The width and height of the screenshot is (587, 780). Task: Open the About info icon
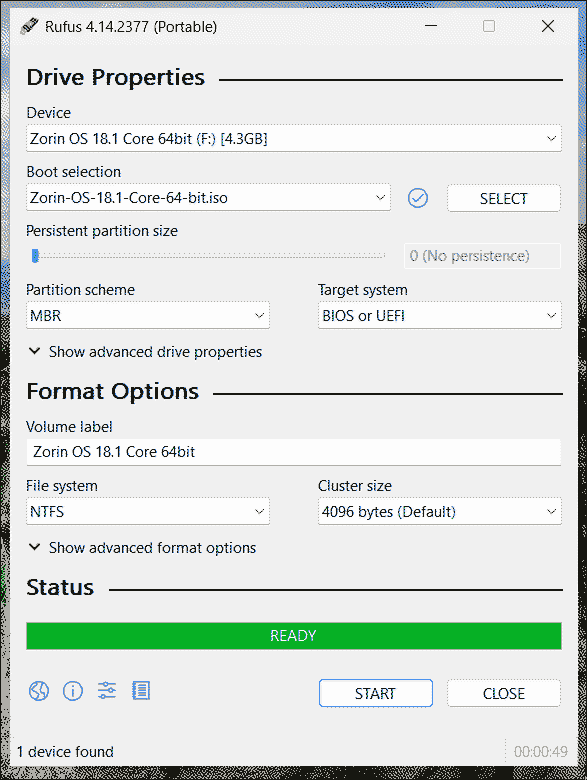pyautogui.click(x=73, y=691)
